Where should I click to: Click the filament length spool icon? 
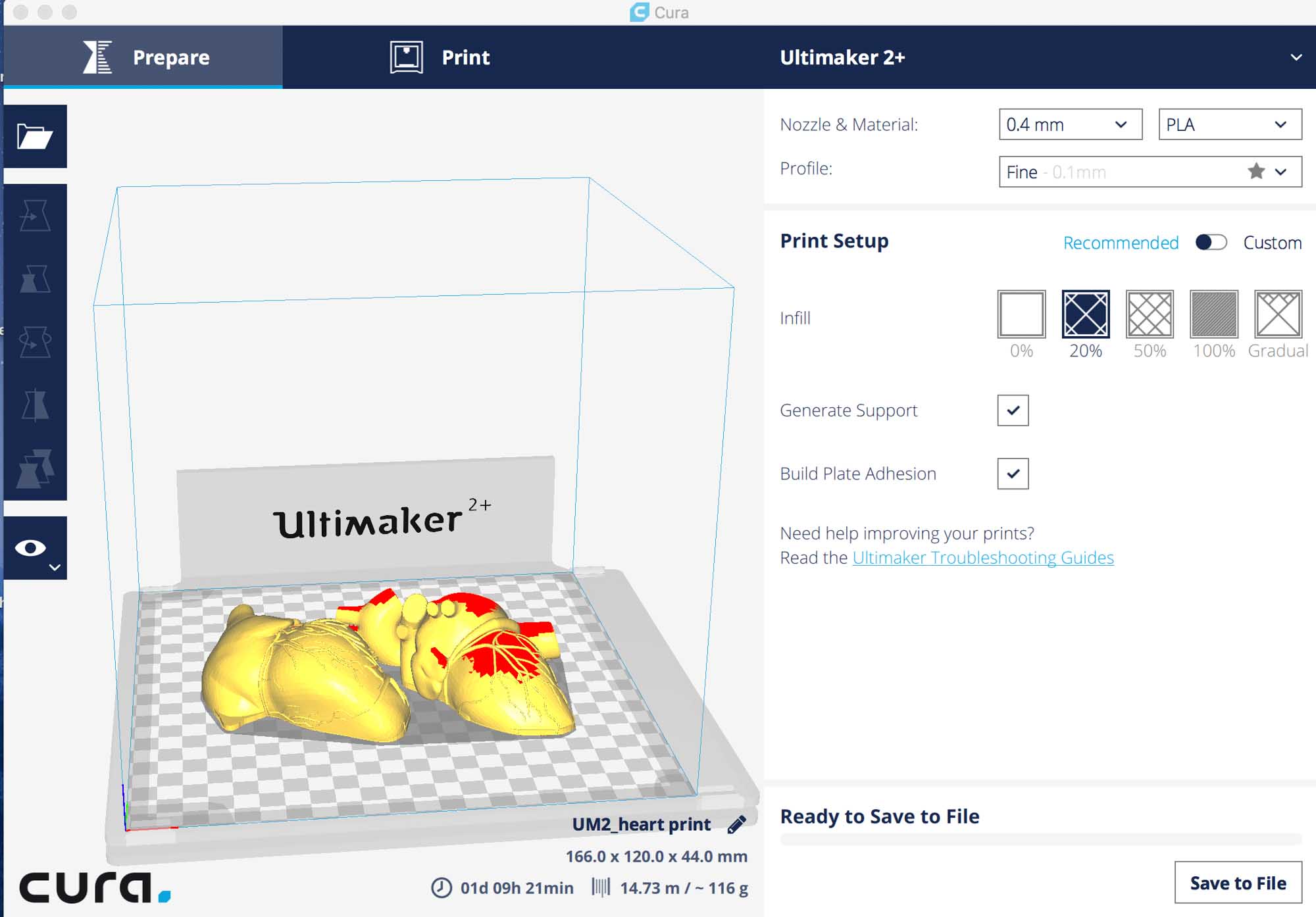(x=601, y=887)
